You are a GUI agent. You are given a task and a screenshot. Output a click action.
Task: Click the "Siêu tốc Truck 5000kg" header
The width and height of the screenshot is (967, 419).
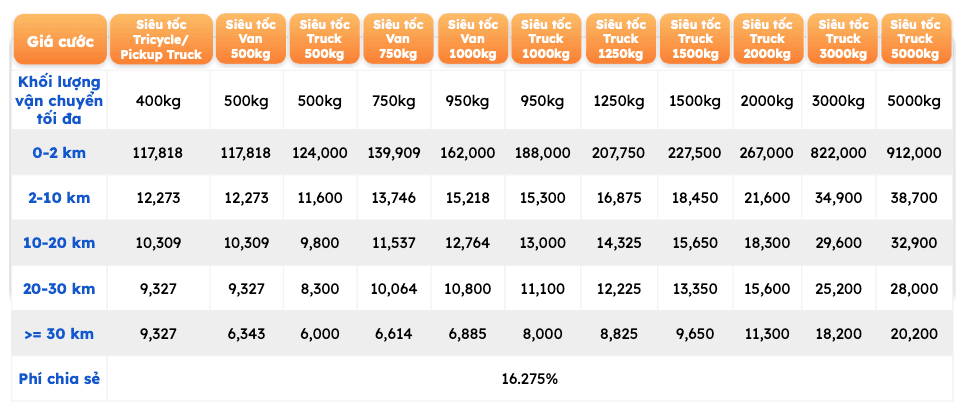tap(913, 39)
